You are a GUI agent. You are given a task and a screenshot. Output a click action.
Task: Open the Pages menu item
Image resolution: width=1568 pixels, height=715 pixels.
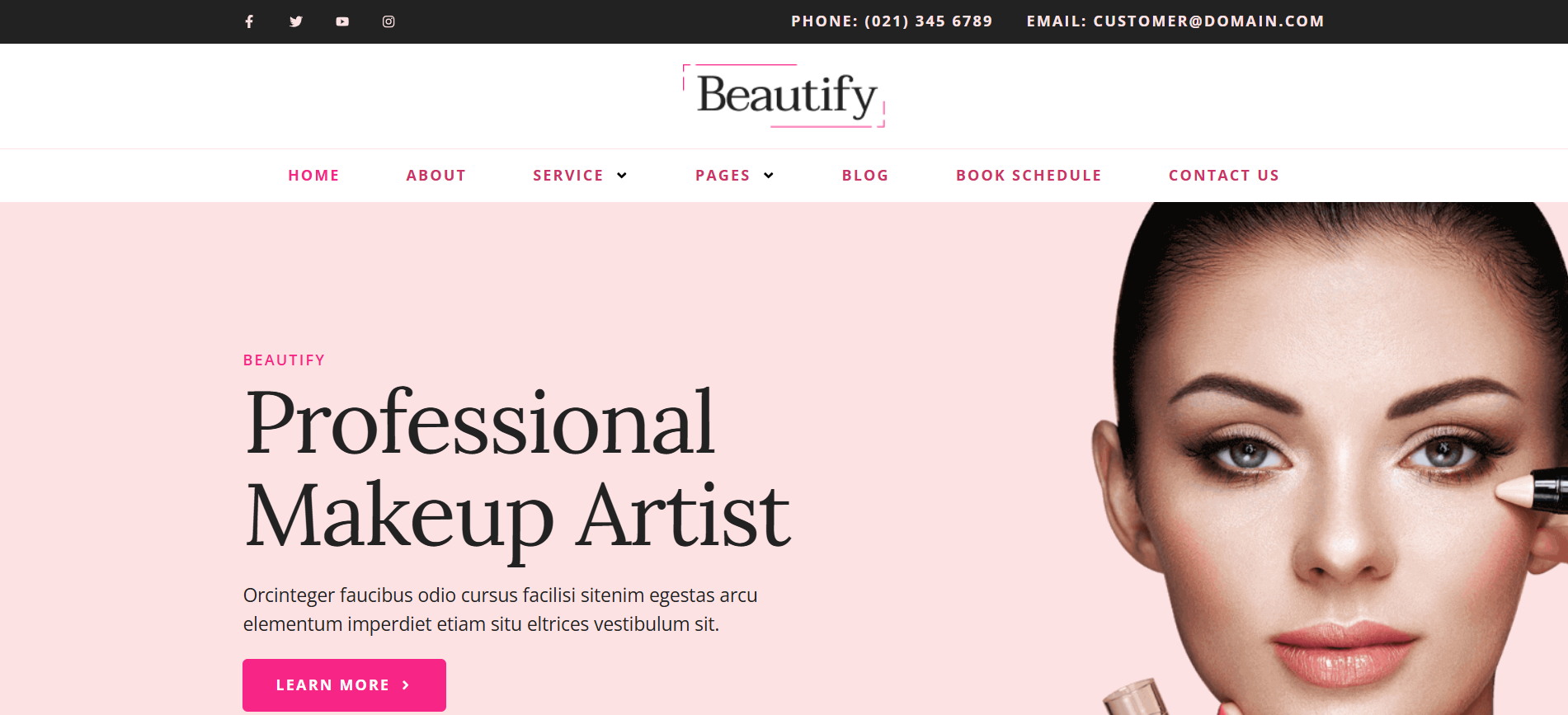[722, 176]
